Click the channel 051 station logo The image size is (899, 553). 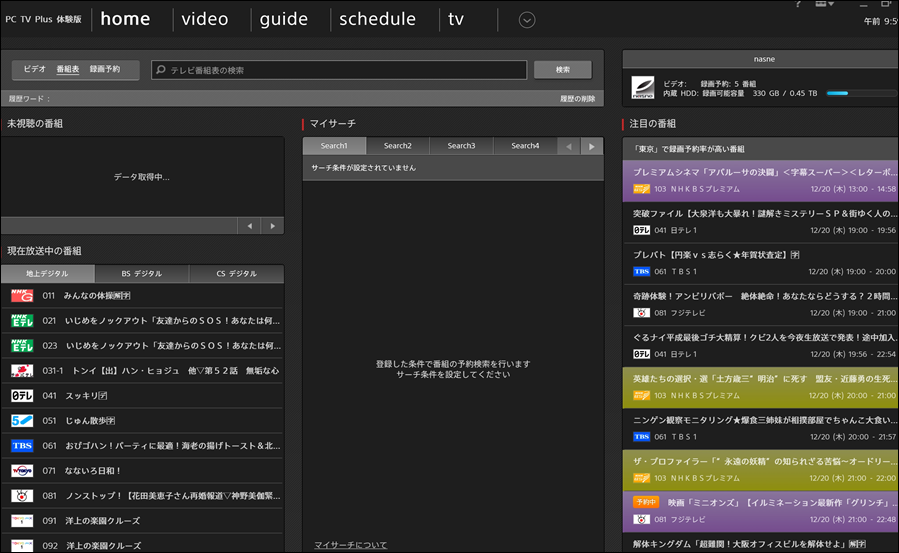(22, 421)
